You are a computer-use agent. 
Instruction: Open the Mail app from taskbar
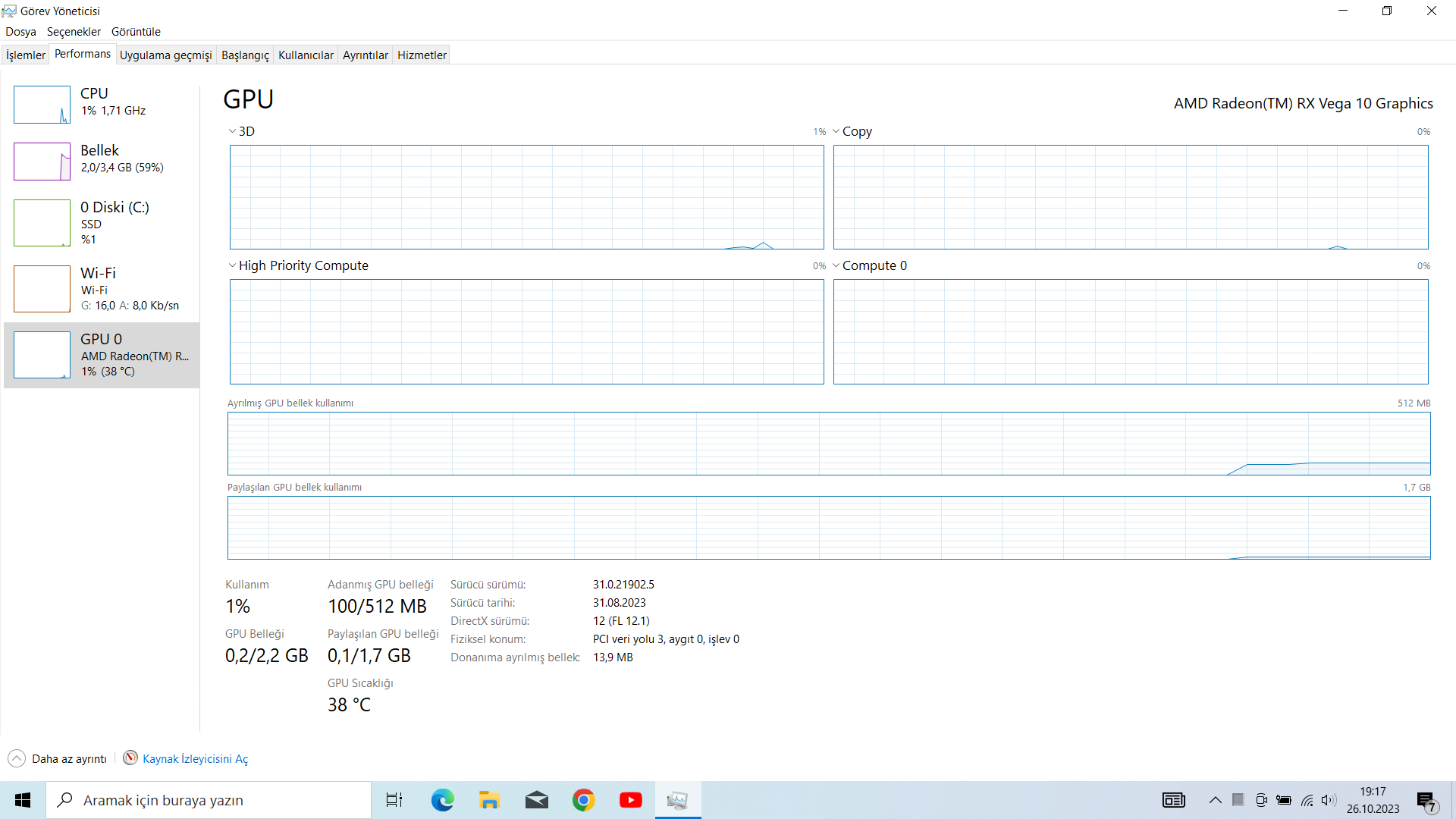pos(536,800)
